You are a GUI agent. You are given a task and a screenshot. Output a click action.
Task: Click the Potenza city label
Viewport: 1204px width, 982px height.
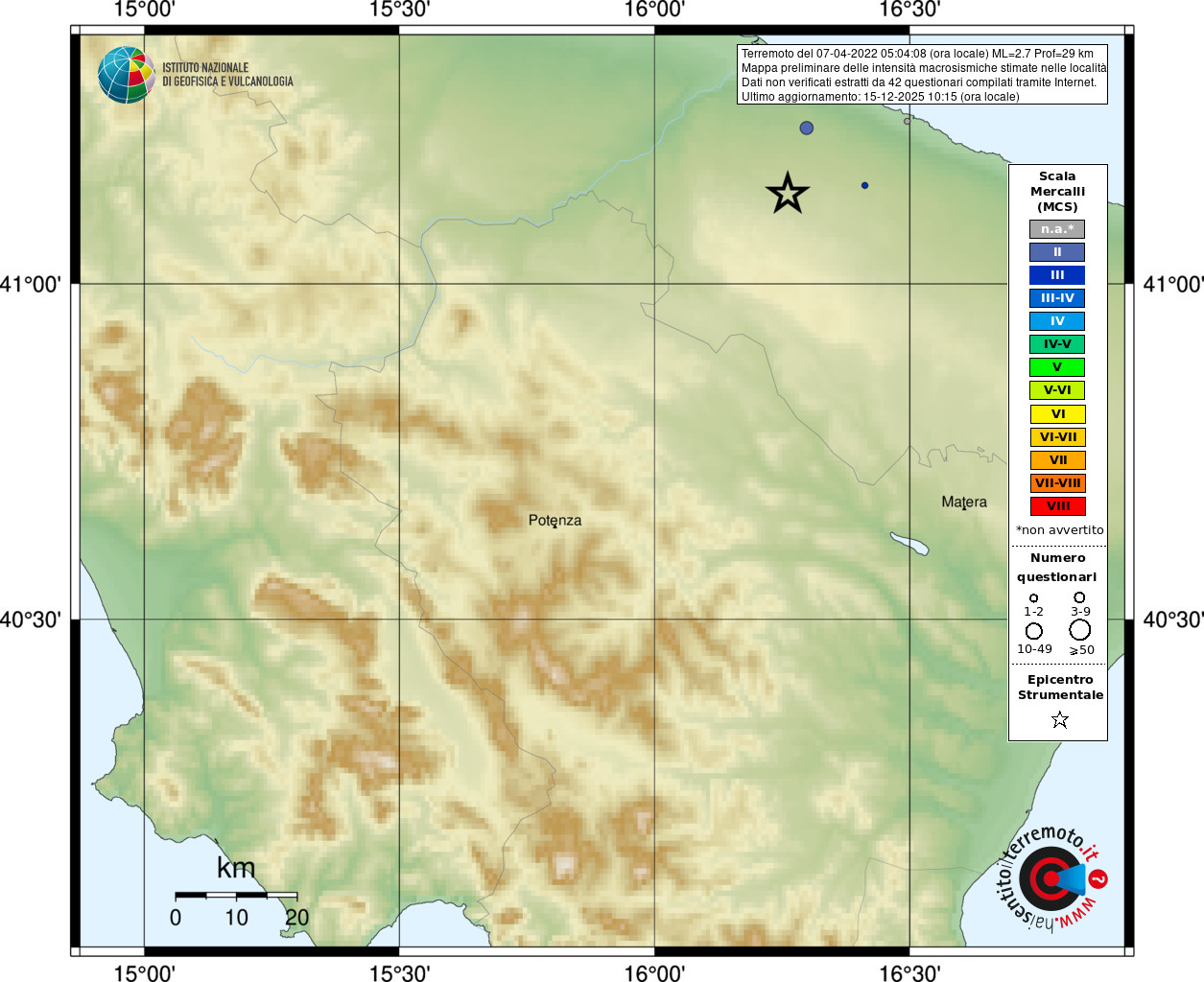555,521
